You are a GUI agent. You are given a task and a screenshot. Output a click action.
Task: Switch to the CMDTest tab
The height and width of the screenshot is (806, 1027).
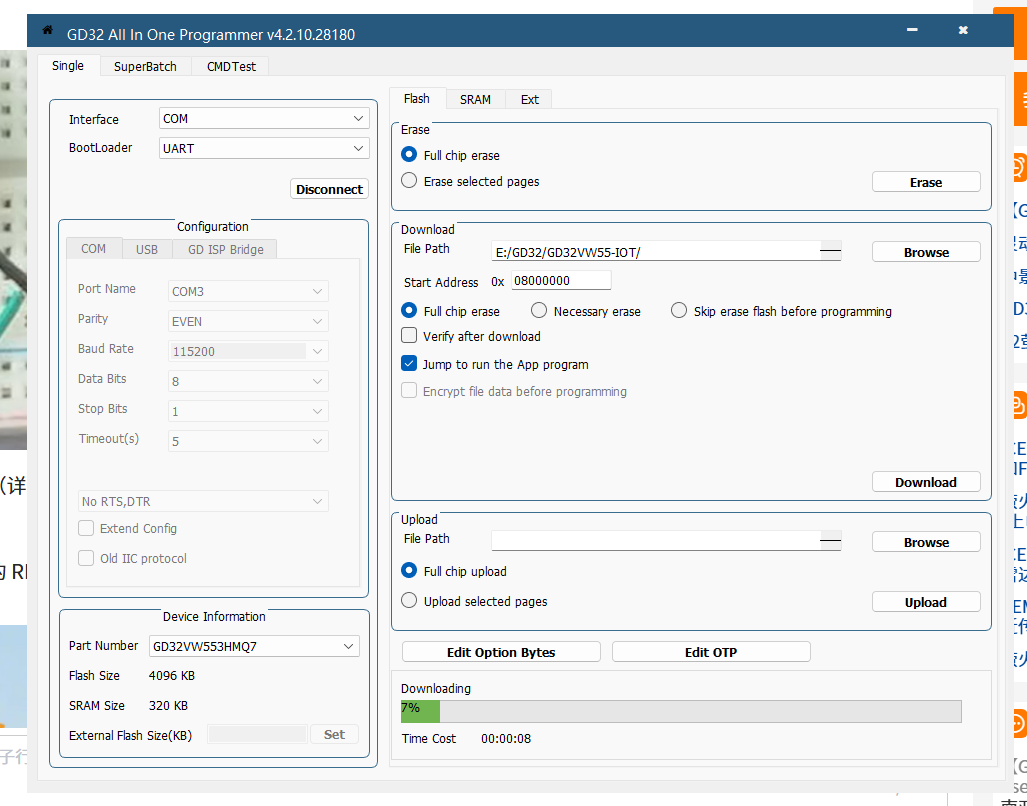coord(231,66)
